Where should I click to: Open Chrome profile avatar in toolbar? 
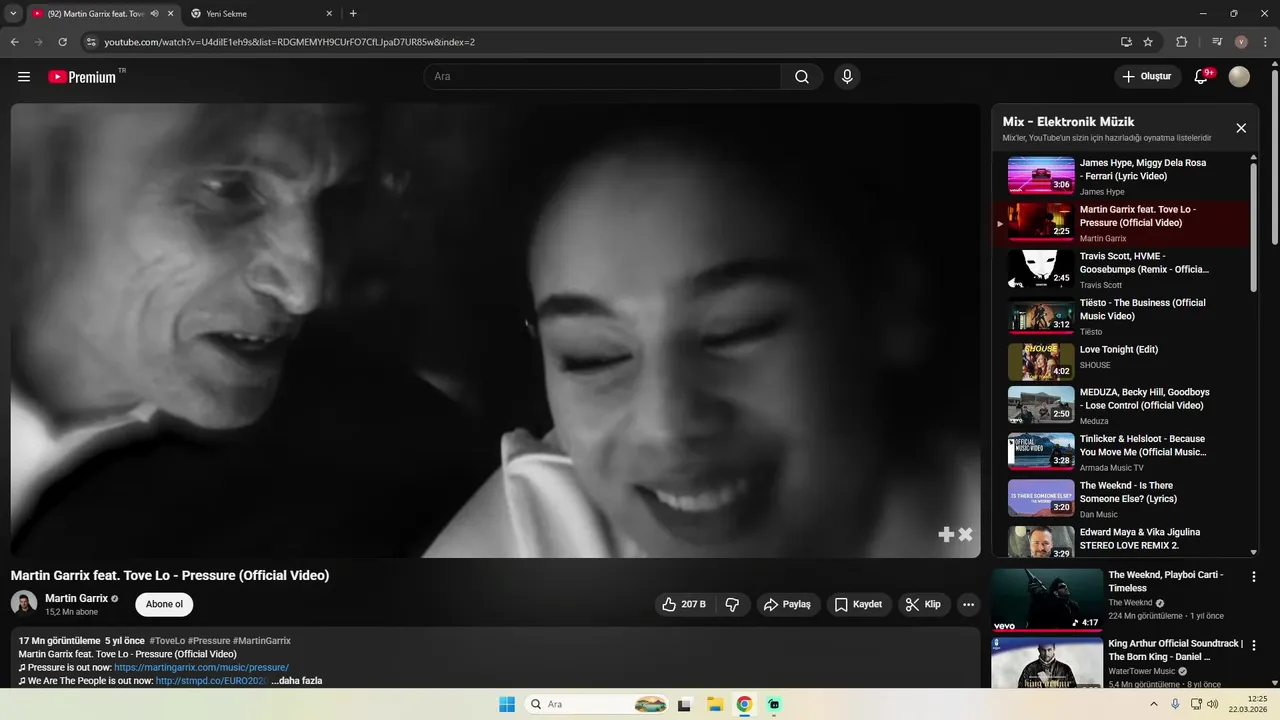point(1241,42)
